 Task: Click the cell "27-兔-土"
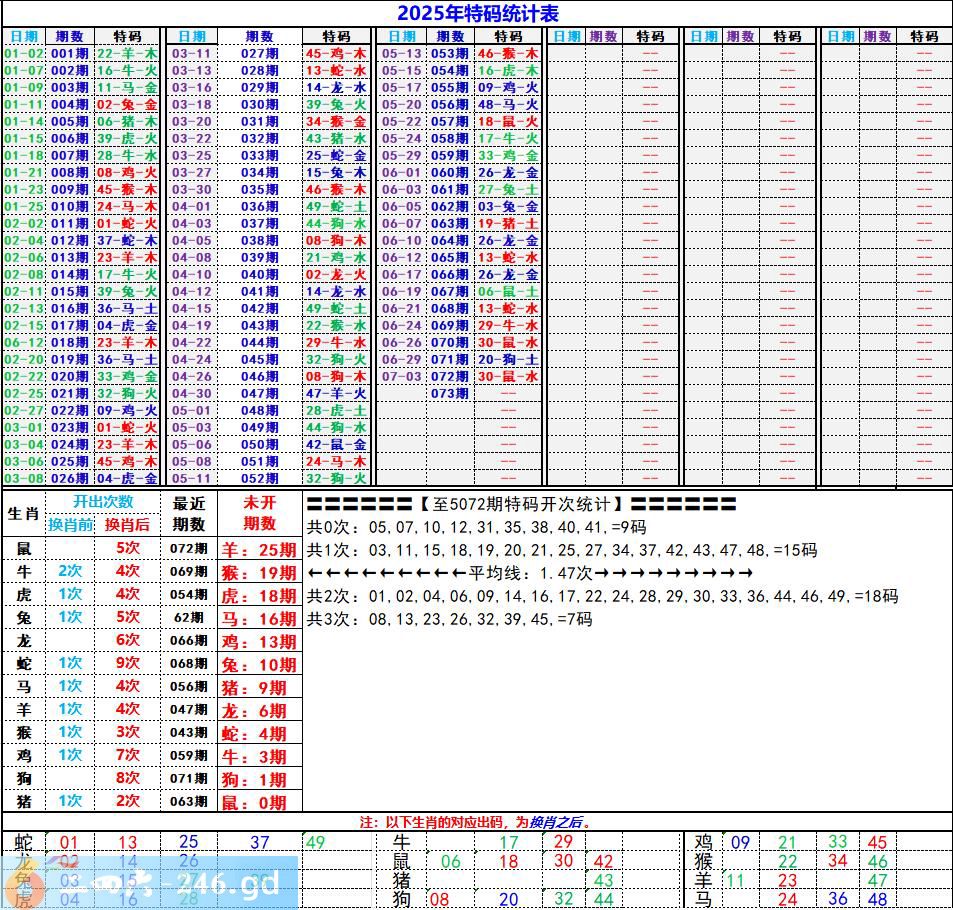pos(507,190)
